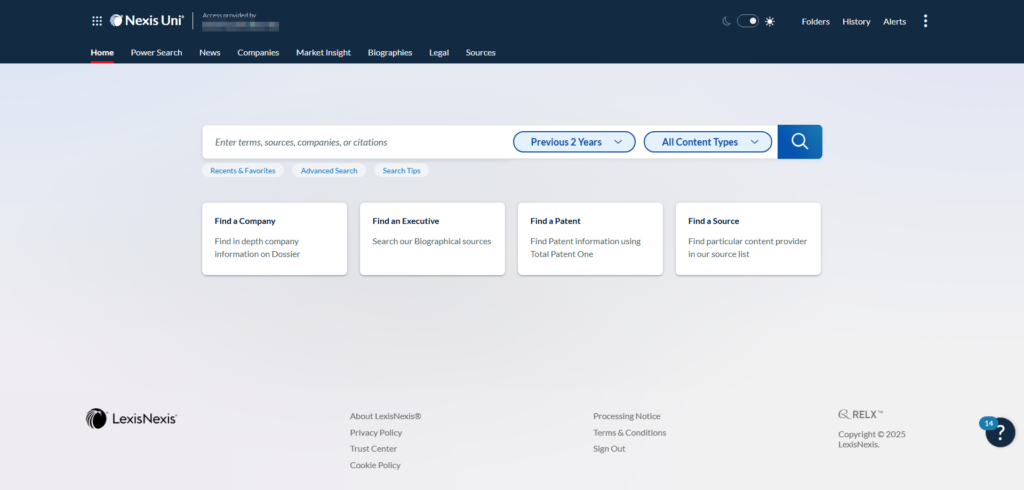1024x490 pixels.
Task: Open the Market Insight tab
Action: tap(323, 52)
